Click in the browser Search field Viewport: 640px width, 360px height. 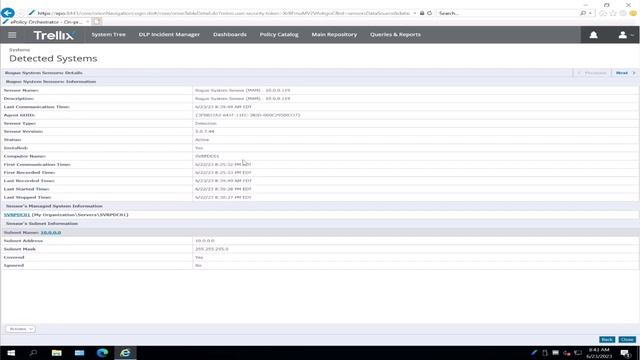click(508, 13)
